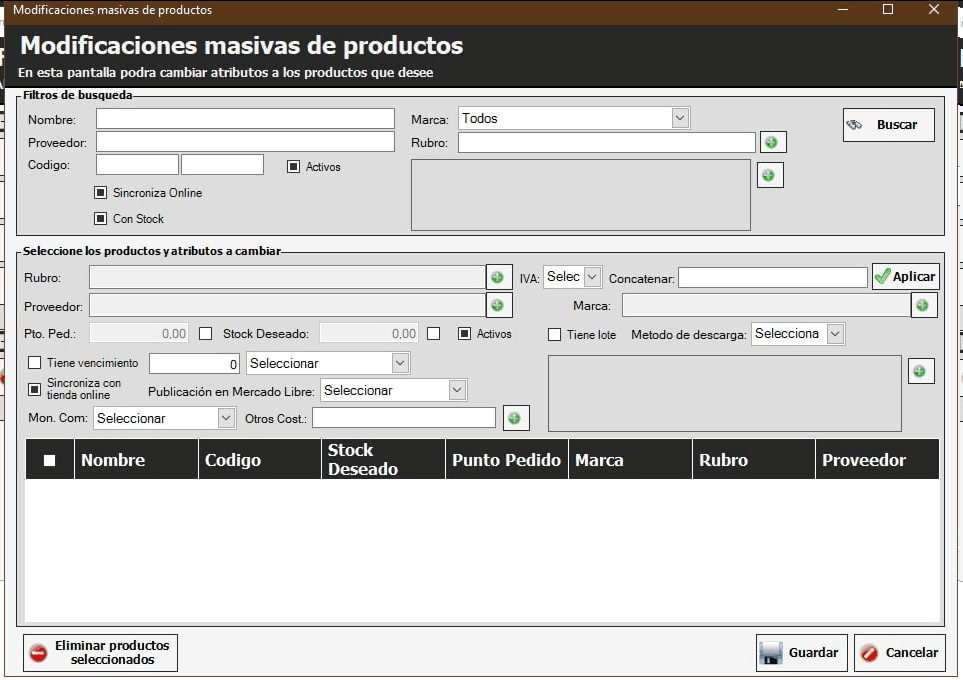This screenshot has height=680, width=963.
Task: Click the Guardar button
Action: tap(801, 653)
